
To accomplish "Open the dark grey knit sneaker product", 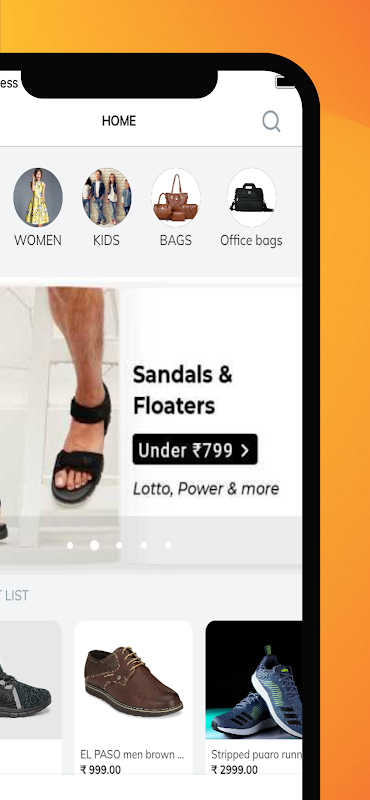I will pyautogui.click(x=28, y=698).
